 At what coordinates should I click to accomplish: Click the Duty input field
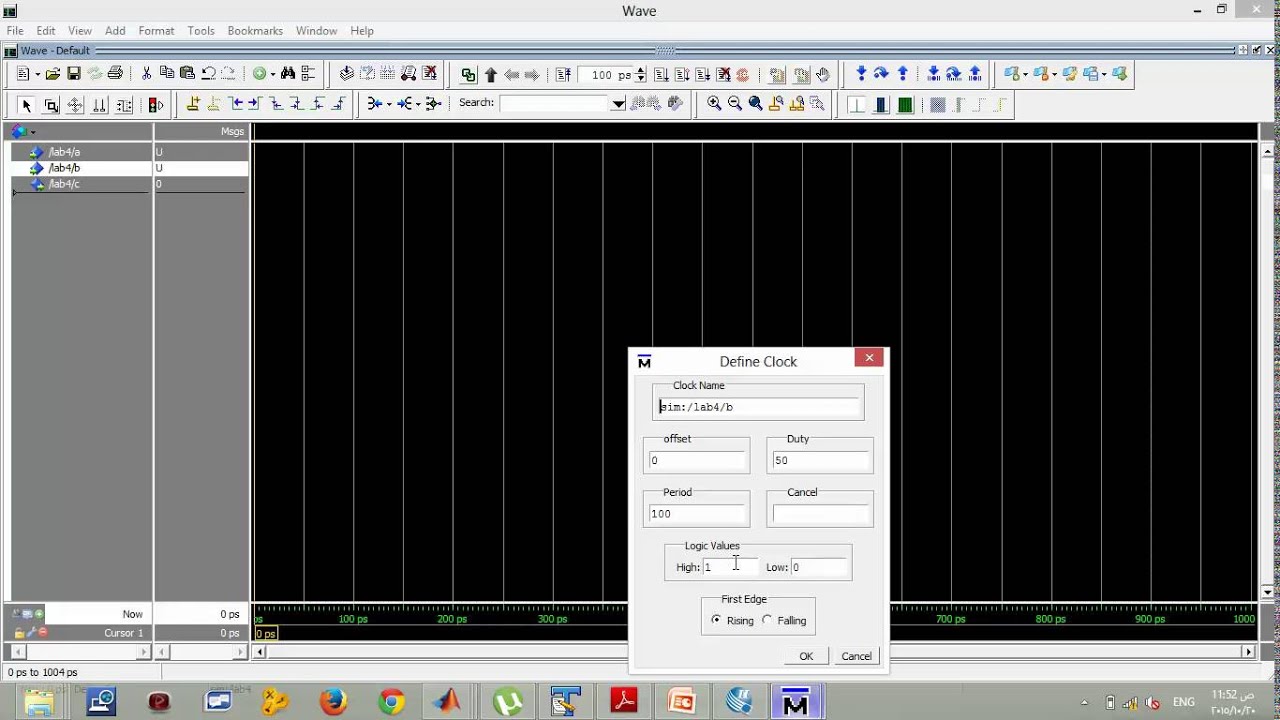pos(820,460)
